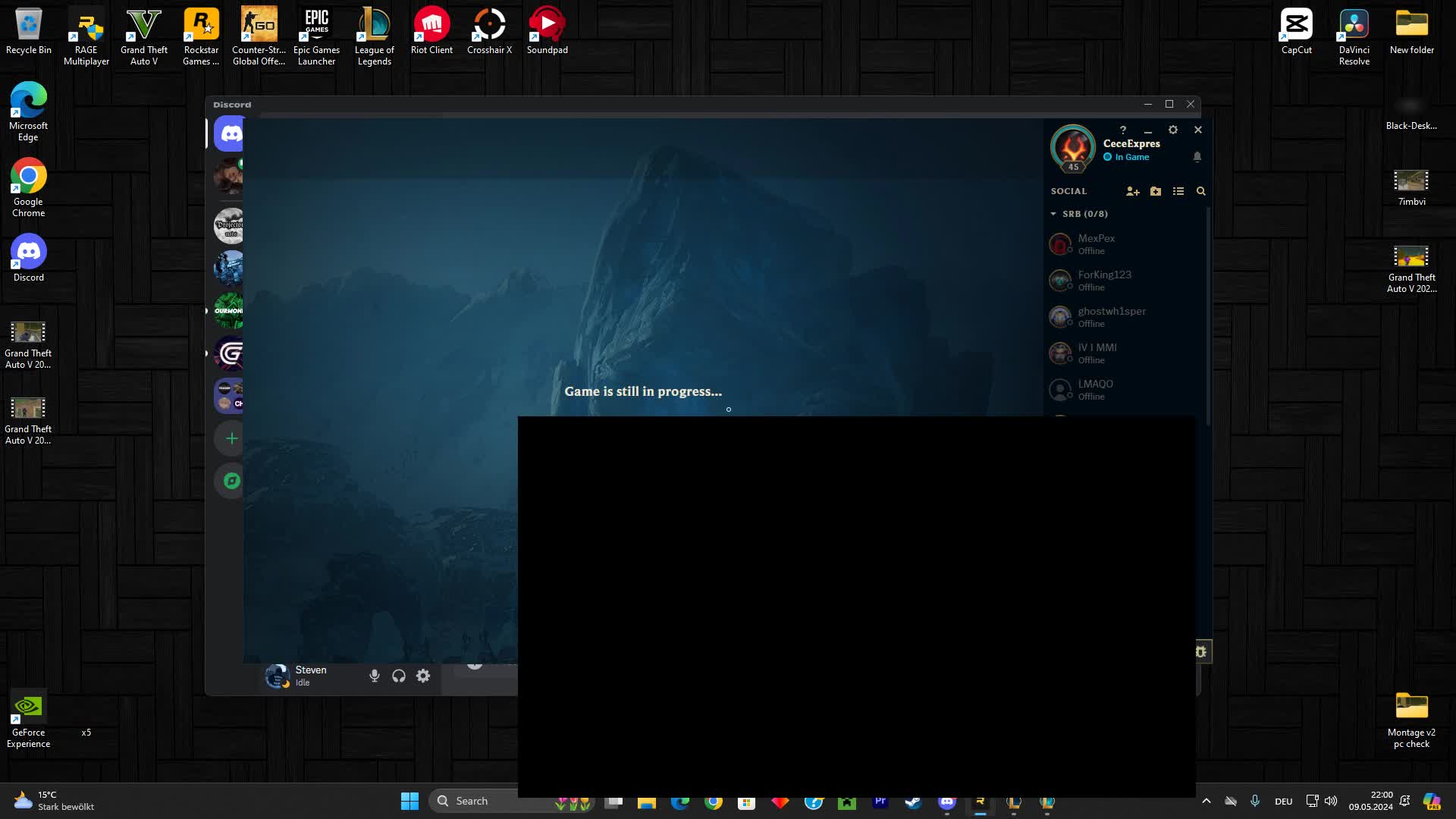Screen dimensions: 1456x819
Task: Select friend ghostwh1sper in the list
Action: (1112, 317)
